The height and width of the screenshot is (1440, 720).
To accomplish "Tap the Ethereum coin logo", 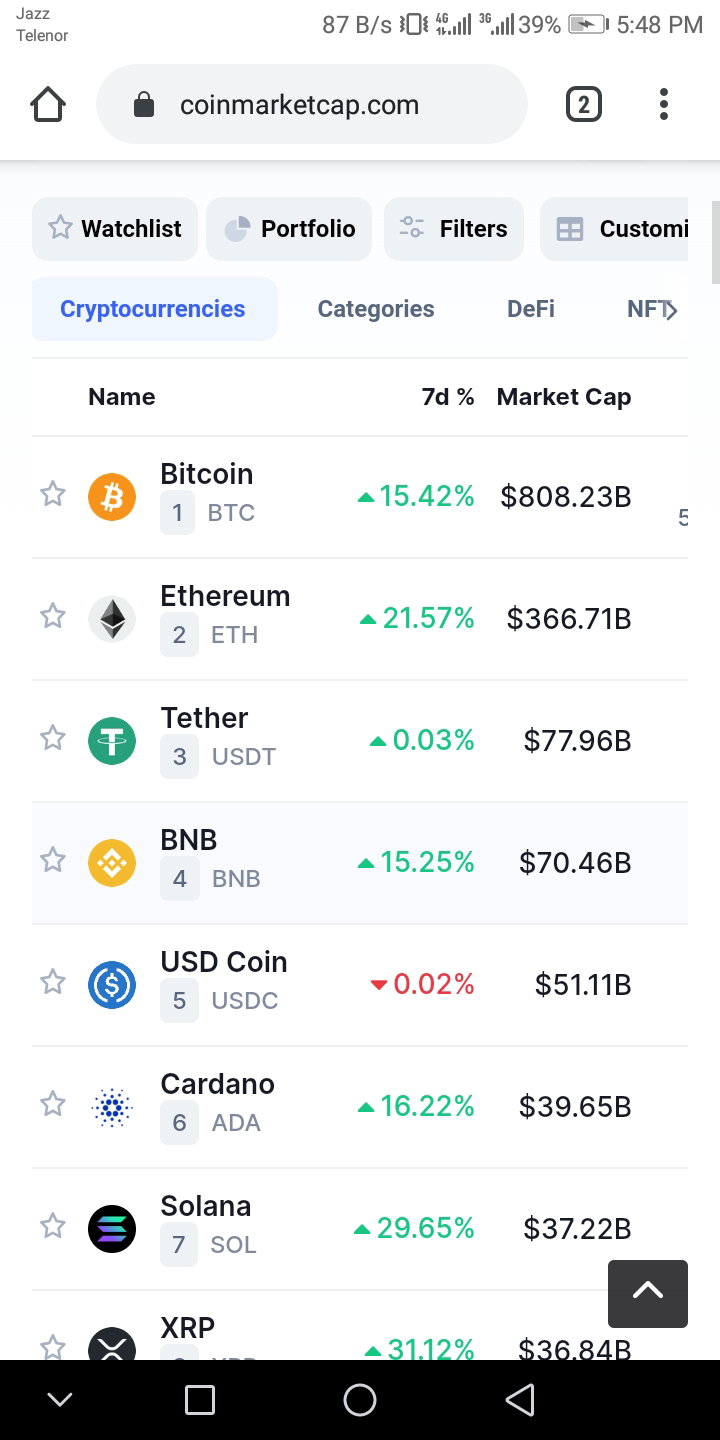I will pos(112,619).
